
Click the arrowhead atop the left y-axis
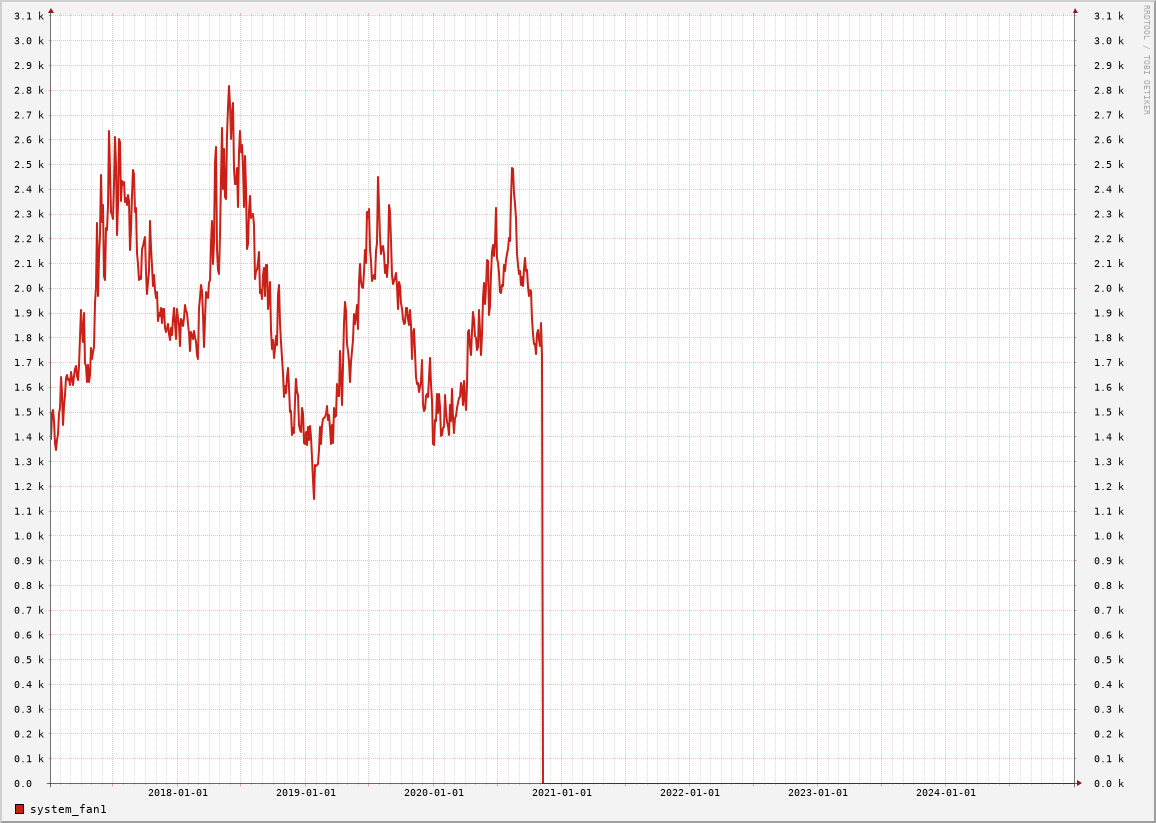click(x=51, y=11)
